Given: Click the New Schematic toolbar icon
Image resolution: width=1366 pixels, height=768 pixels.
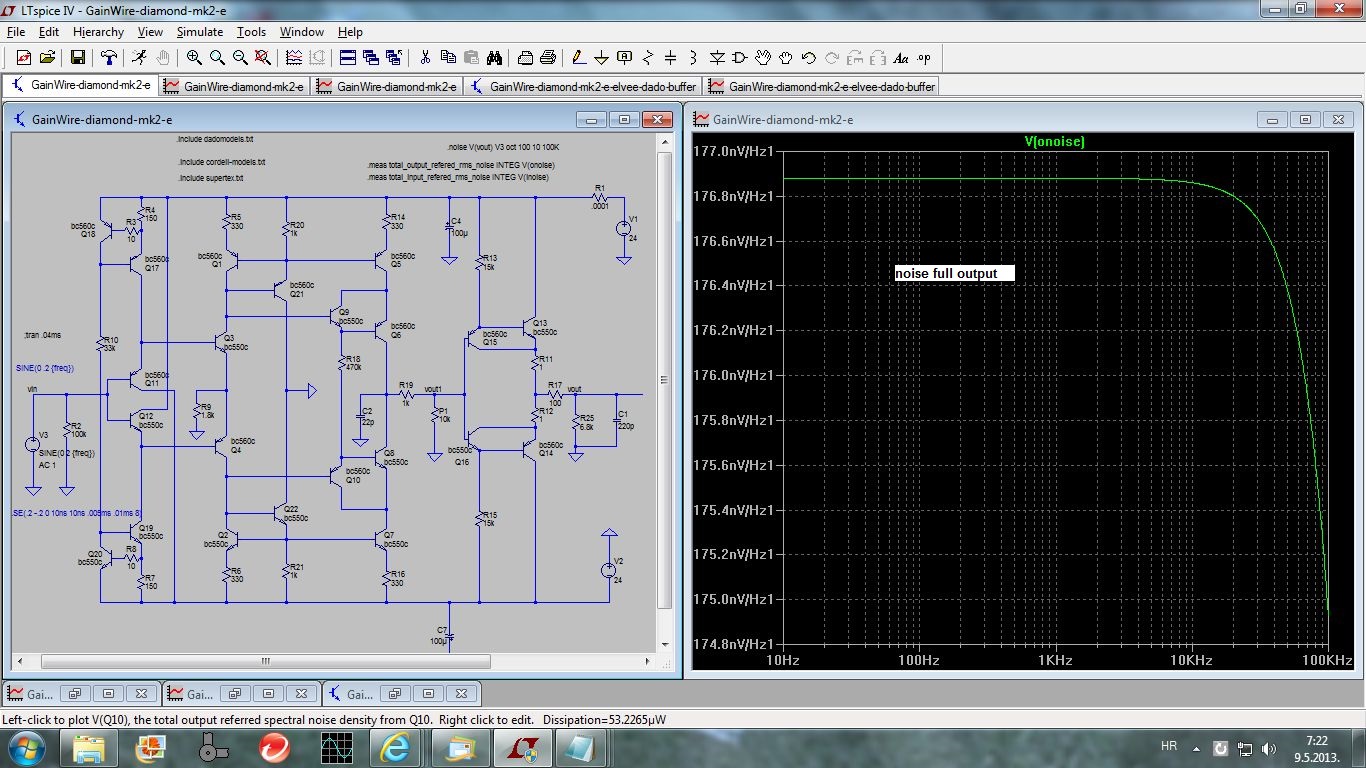Looking at the screenshot, I should [x=23, y=57].
